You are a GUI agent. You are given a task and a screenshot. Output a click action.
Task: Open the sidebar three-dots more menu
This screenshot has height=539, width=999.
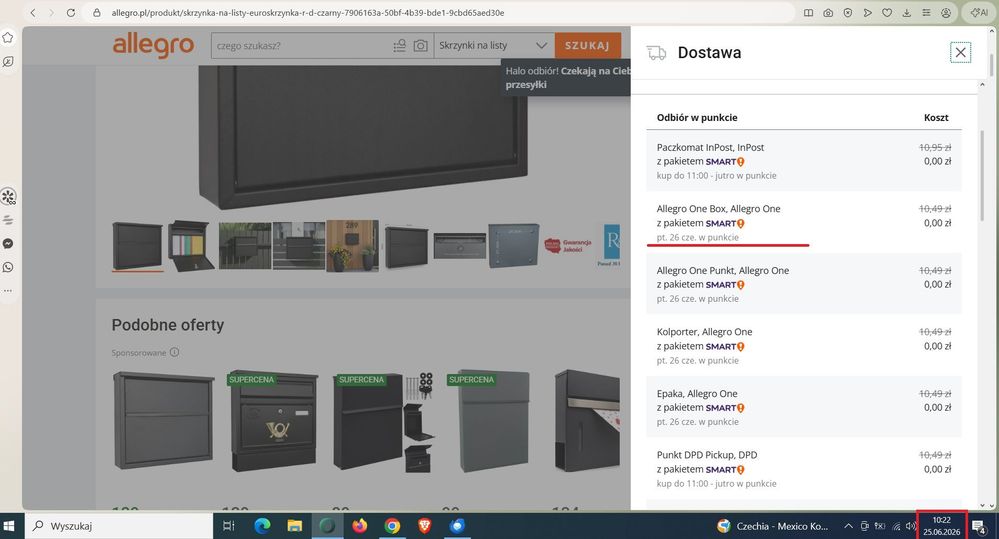8,291
